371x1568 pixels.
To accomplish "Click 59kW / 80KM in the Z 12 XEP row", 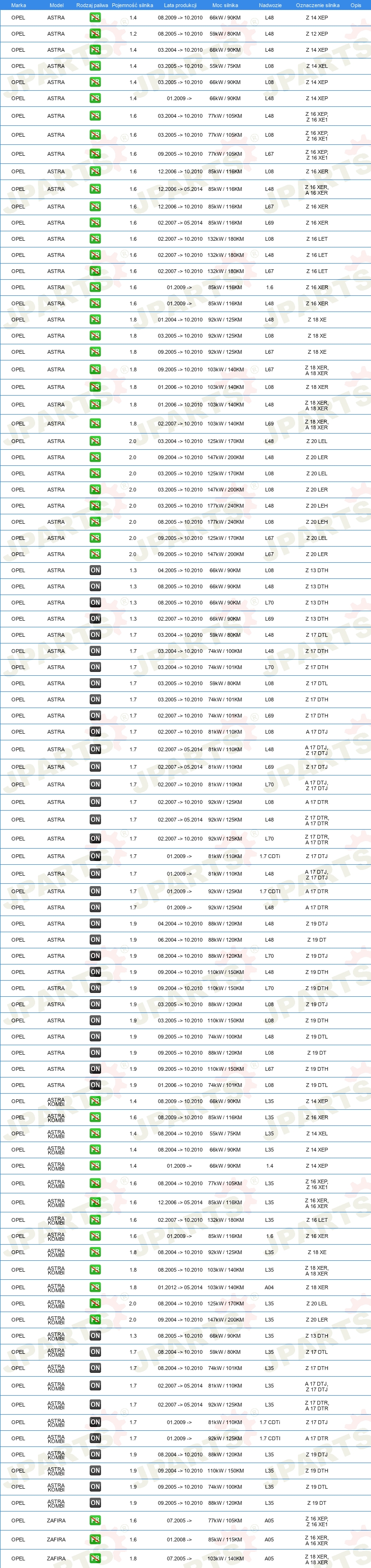I will click(x=225, y=34).
